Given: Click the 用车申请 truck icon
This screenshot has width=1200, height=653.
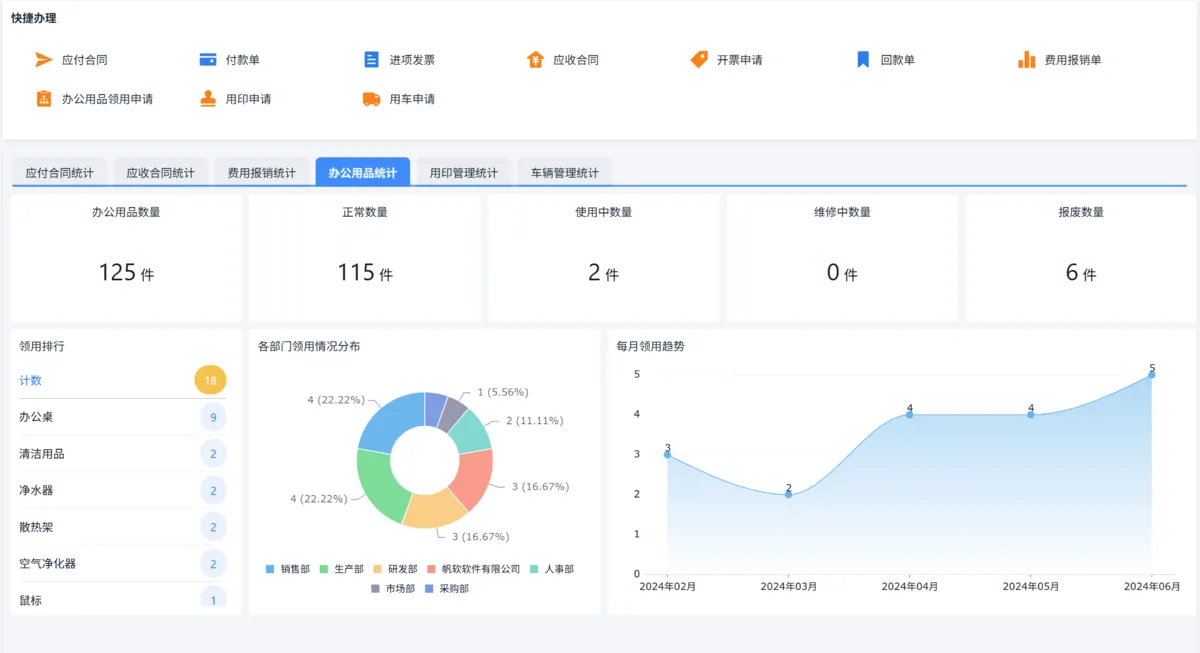Looking at the screenshot, I should click(371, 99).
